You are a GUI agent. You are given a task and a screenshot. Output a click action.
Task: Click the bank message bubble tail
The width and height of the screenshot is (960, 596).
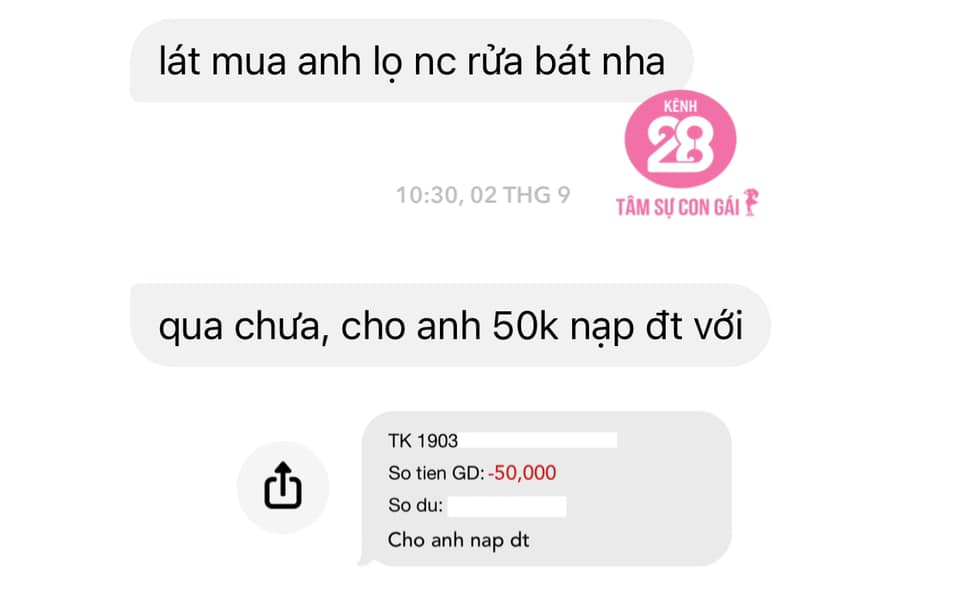366,559
